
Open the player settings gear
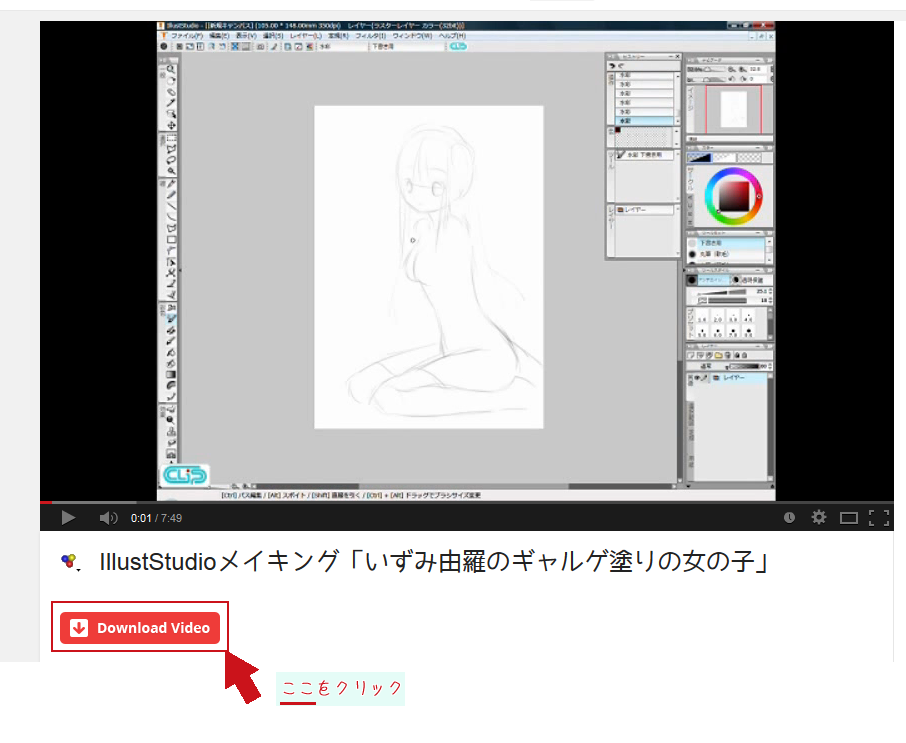819,517
